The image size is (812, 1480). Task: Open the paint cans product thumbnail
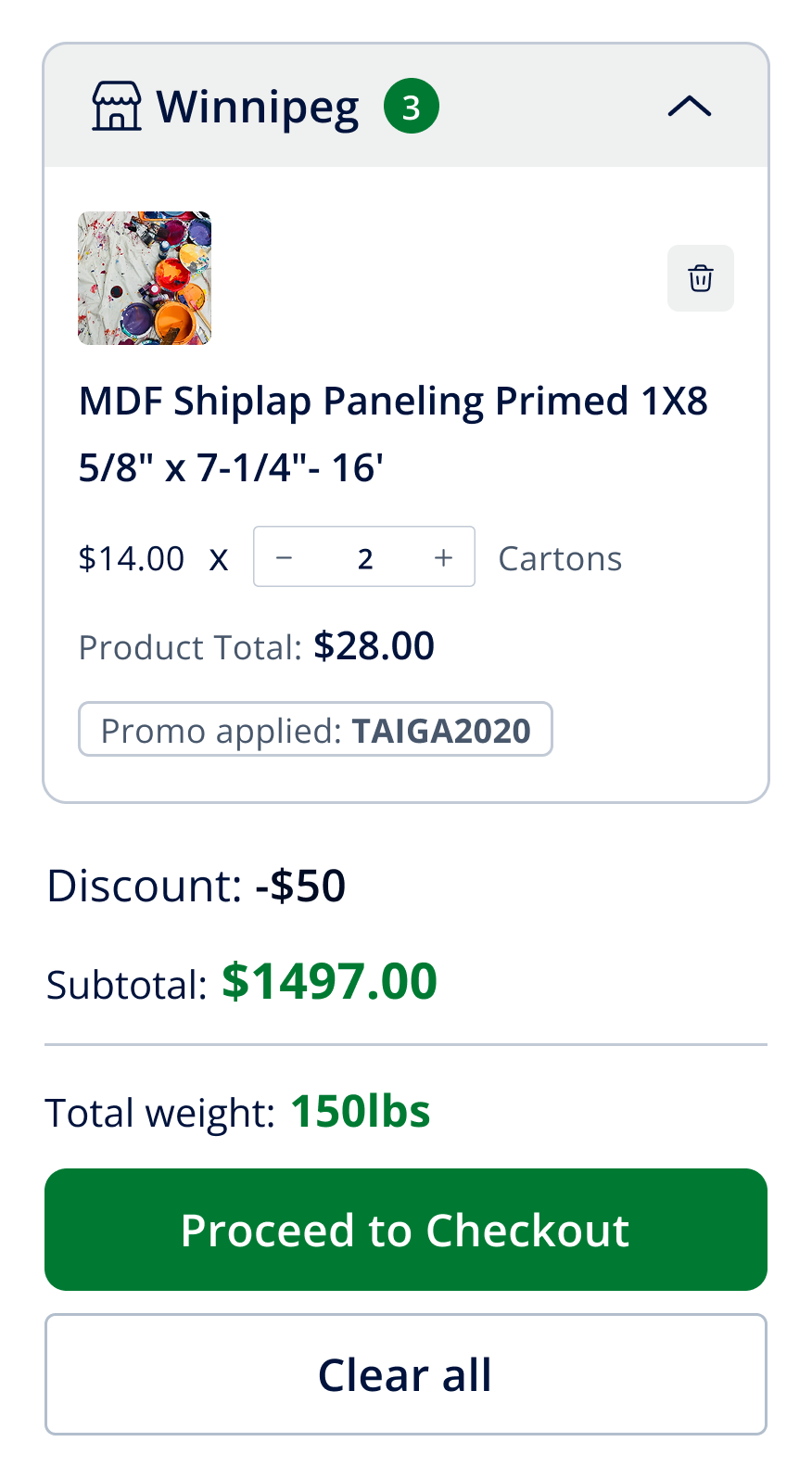coord(145,278)
